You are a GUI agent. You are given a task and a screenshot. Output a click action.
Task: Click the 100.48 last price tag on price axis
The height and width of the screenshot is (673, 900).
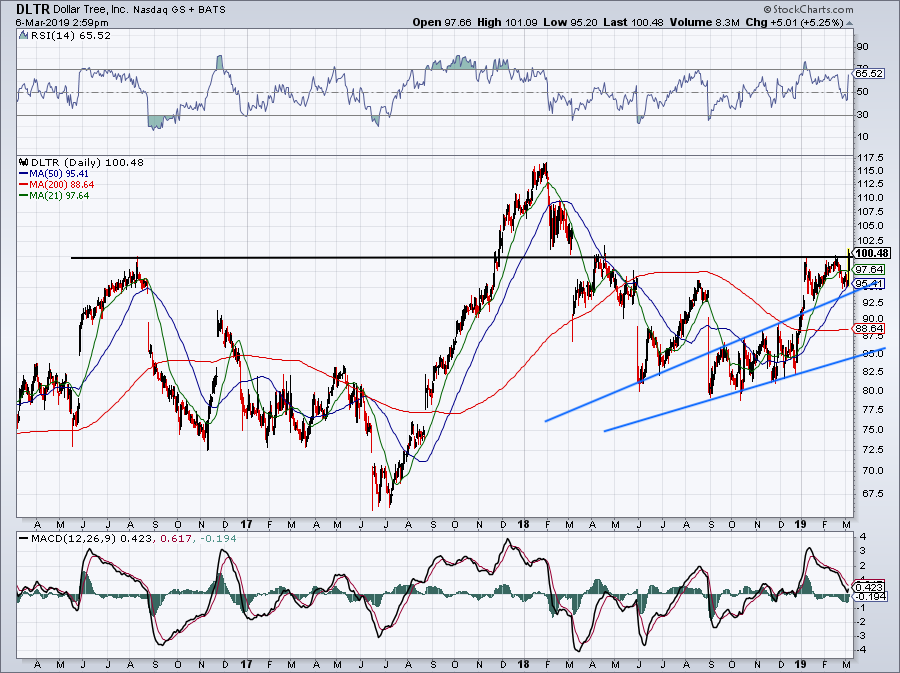872,253
